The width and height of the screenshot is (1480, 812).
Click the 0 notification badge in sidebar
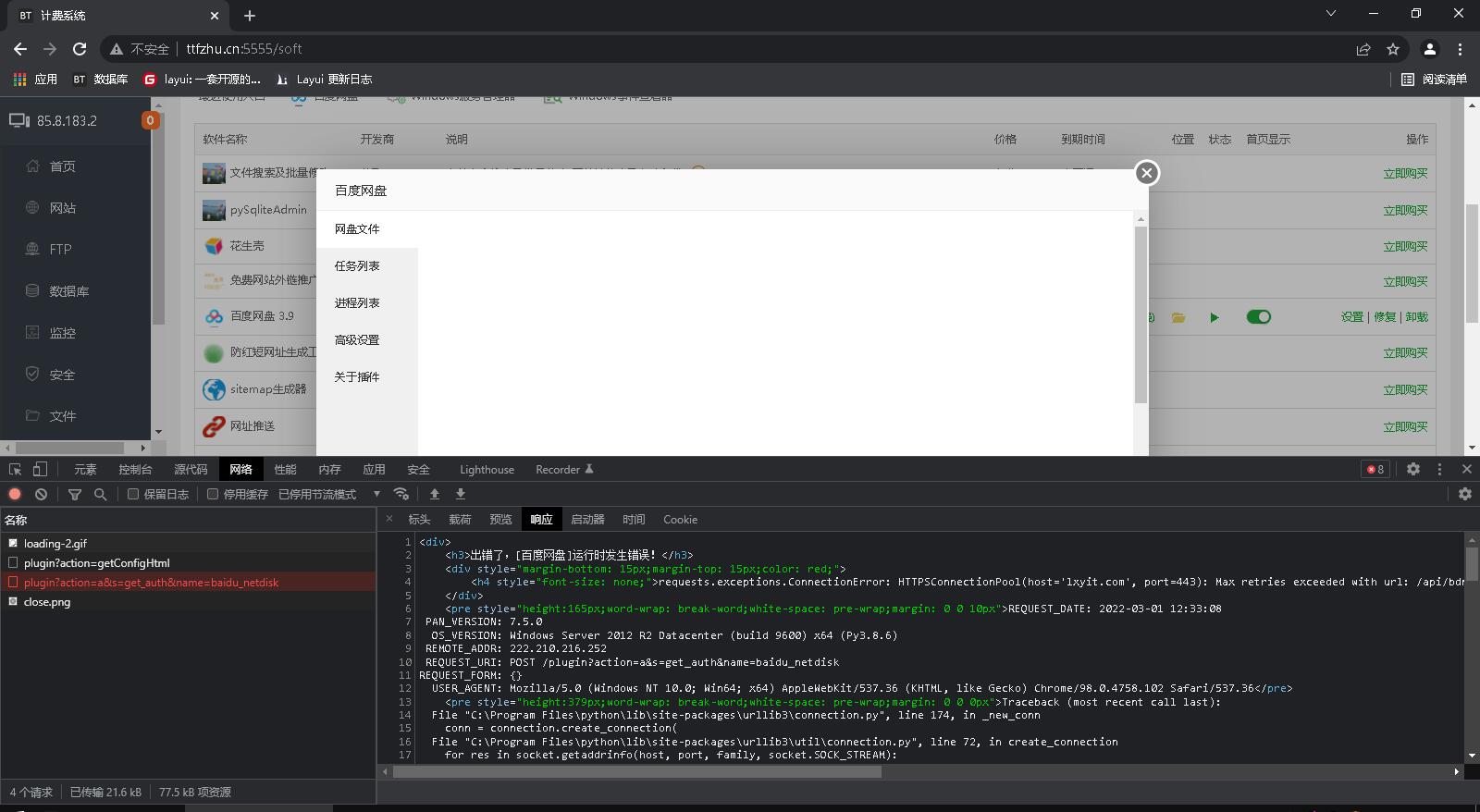click(x=150, y=119)
